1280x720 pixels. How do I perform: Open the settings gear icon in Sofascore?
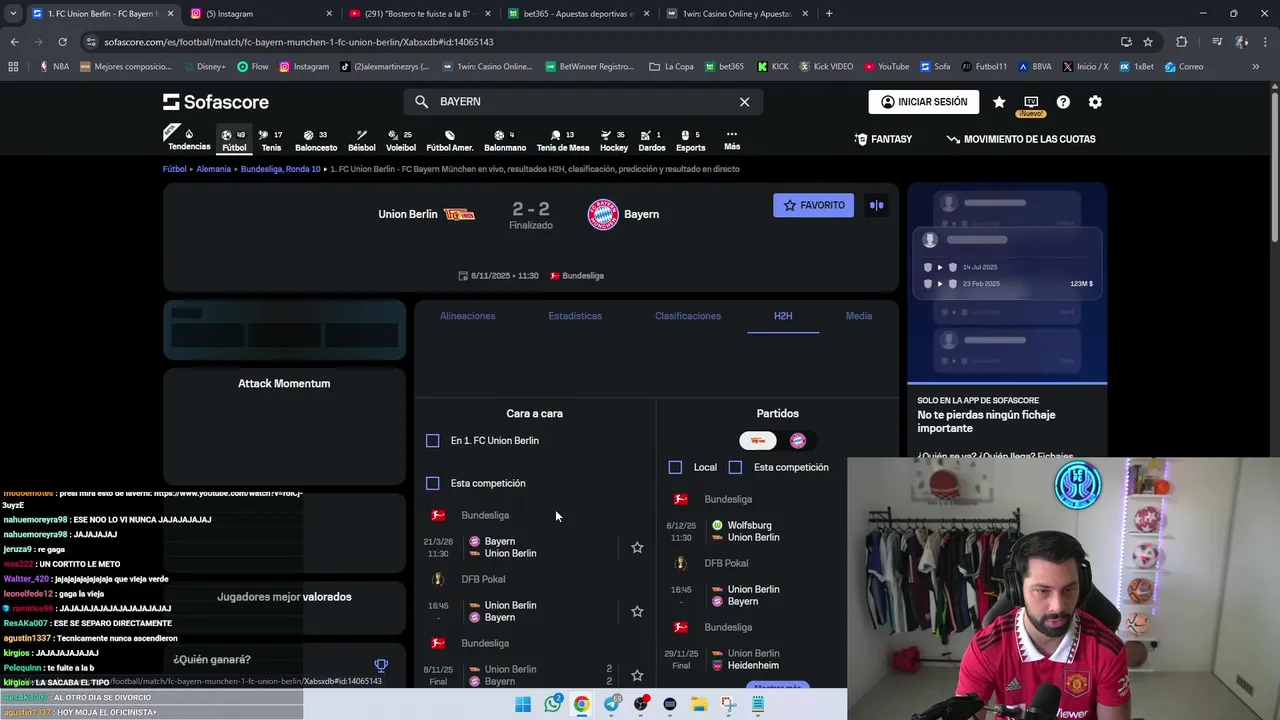(1095, 102)
